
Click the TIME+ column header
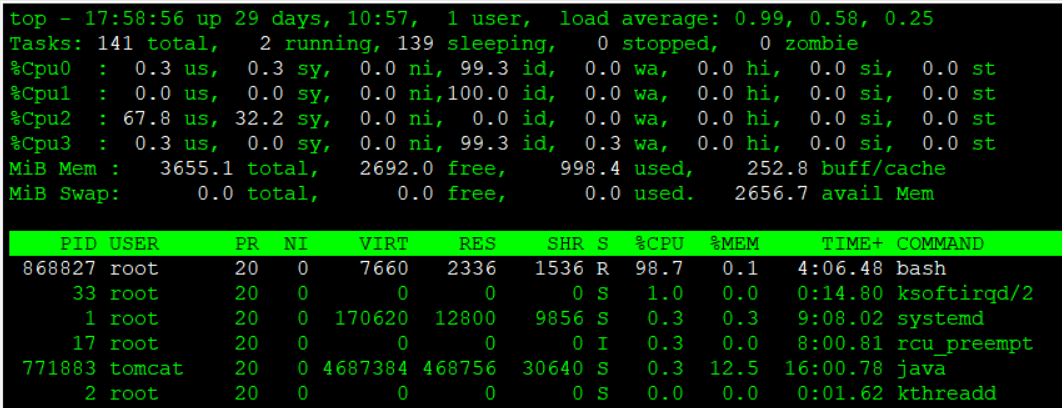[853, 243]
